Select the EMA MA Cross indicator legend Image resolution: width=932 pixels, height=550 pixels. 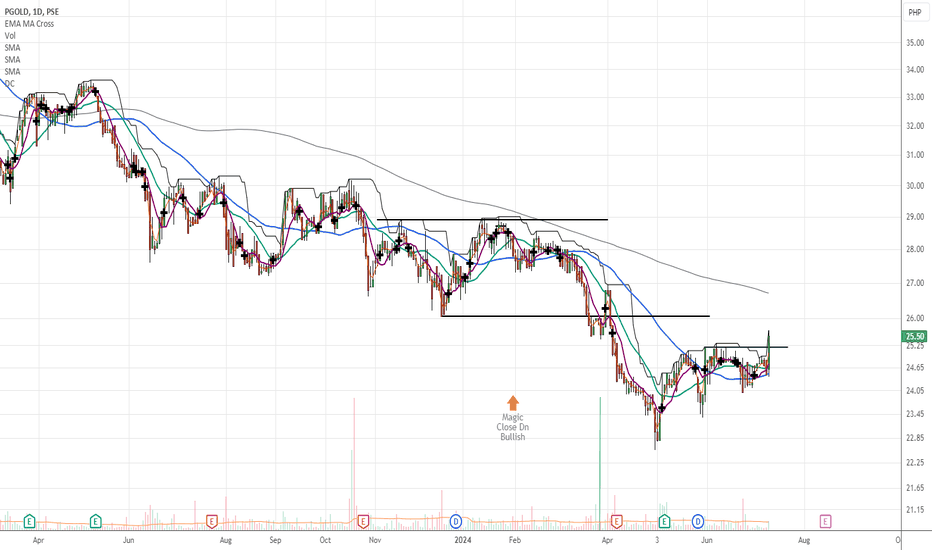click(29, 24)
